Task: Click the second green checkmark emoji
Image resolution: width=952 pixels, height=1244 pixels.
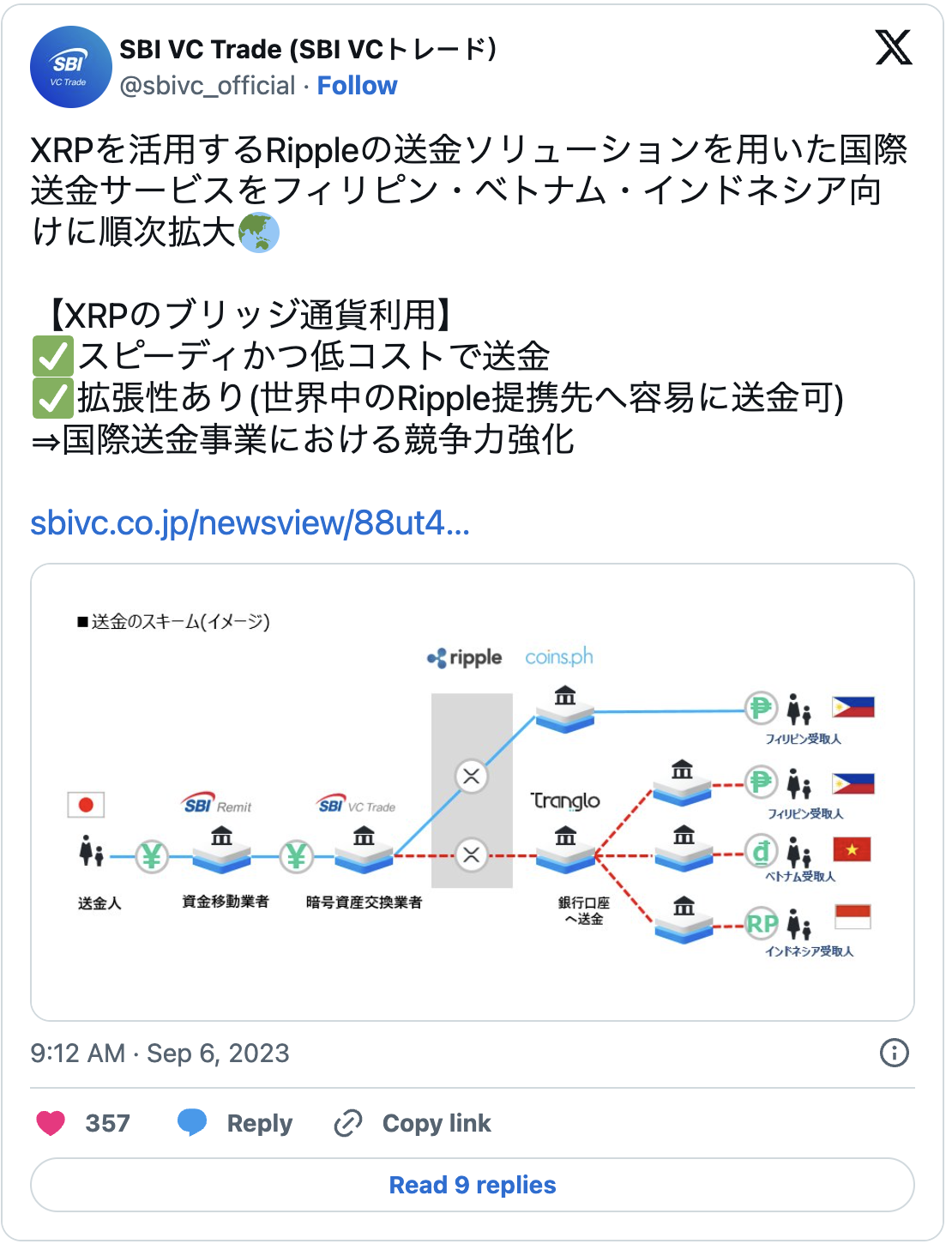Action: [52, 398]
